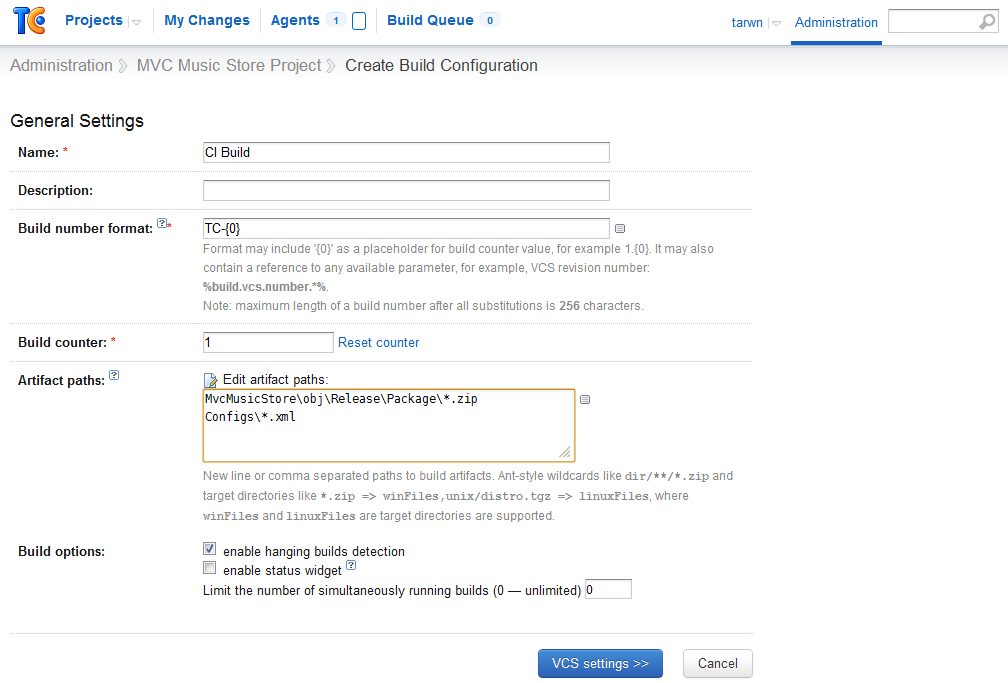Screen dimensions: 1008x683
Task: Click the TeamCity logo icon
Action: click(30, 21)
